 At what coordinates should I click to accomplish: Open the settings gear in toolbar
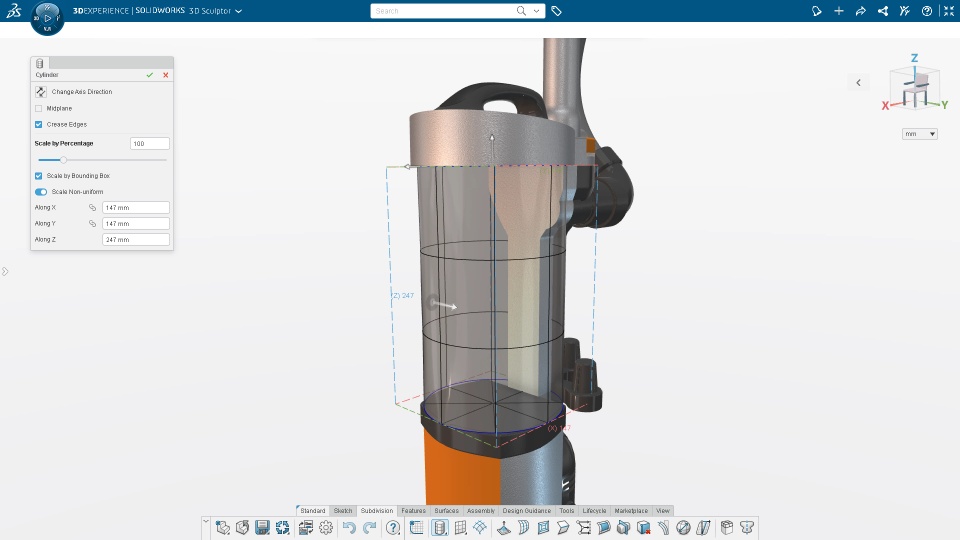(326, 528)
